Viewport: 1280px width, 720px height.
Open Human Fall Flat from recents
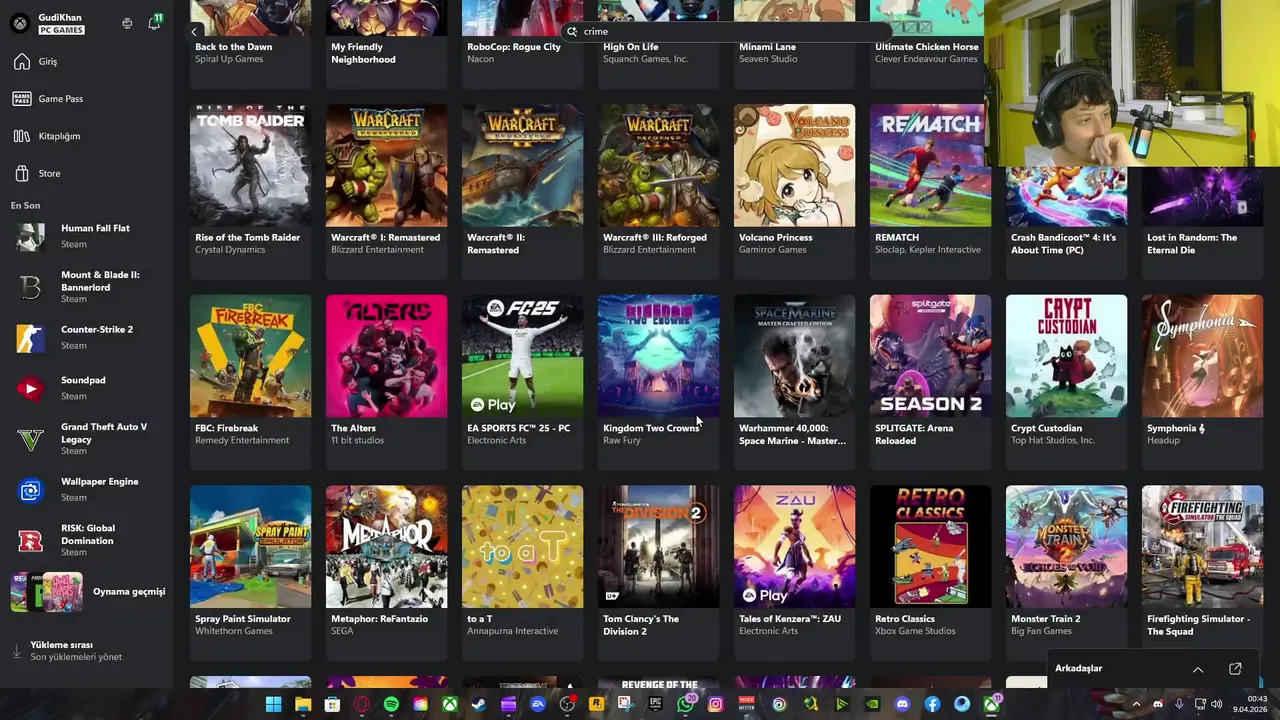(x=86, y=236)
